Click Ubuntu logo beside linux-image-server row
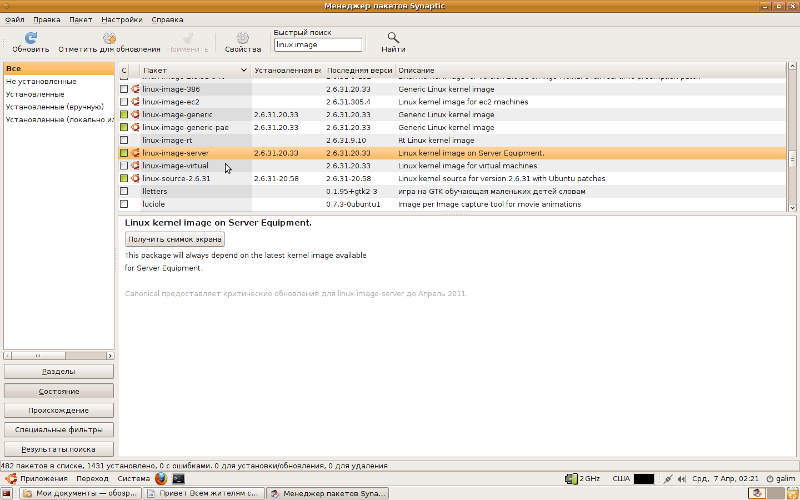Image resolution: width=800 pixels, height=500 pixels. [x=135, y=153]
